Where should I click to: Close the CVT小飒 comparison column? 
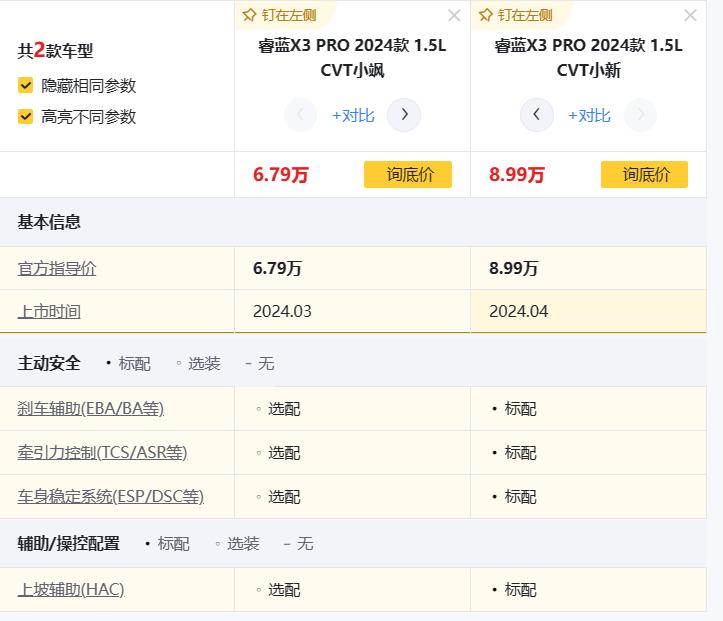454,16
